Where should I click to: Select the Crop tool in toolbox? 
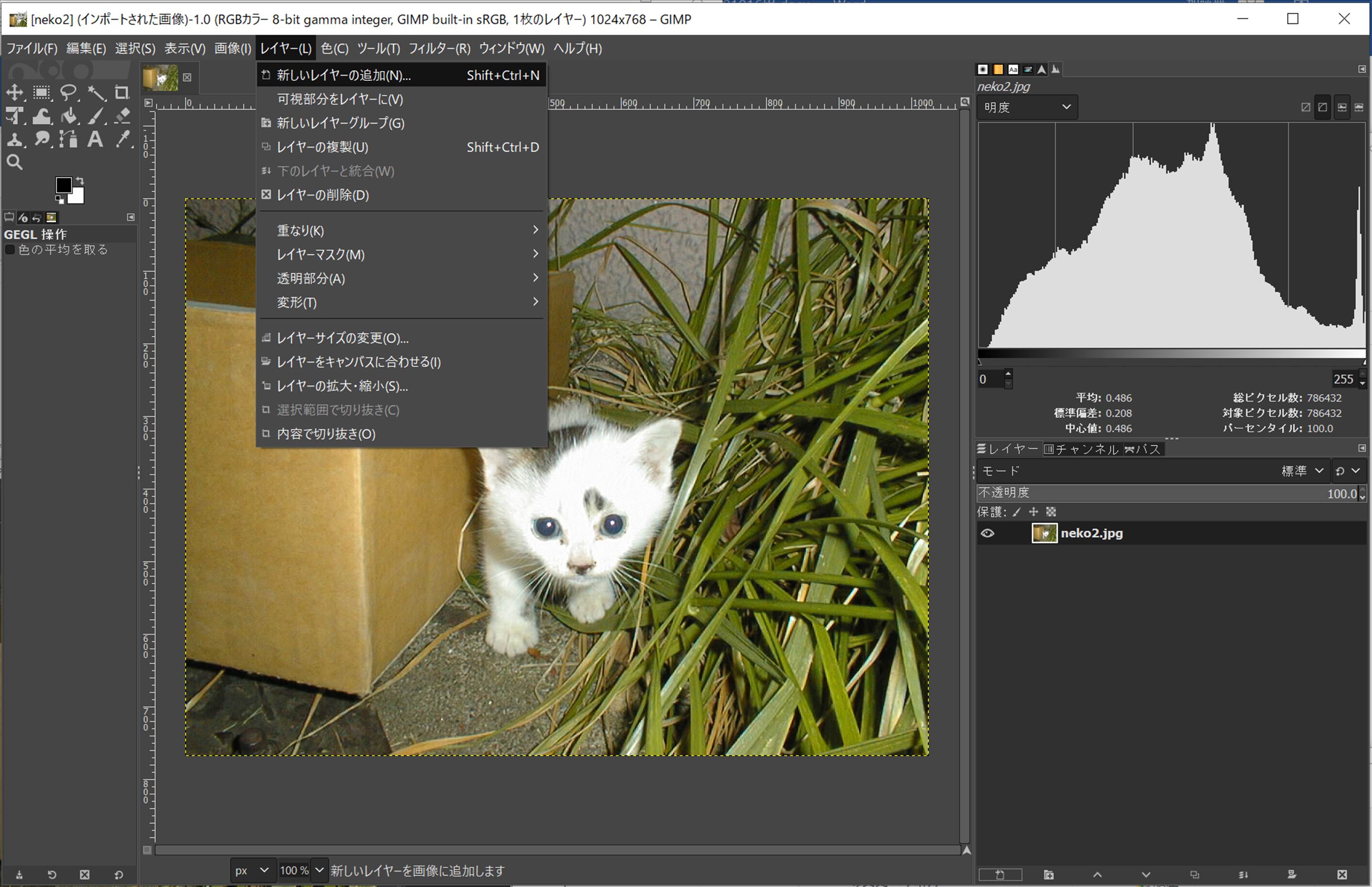click(121, 93)
